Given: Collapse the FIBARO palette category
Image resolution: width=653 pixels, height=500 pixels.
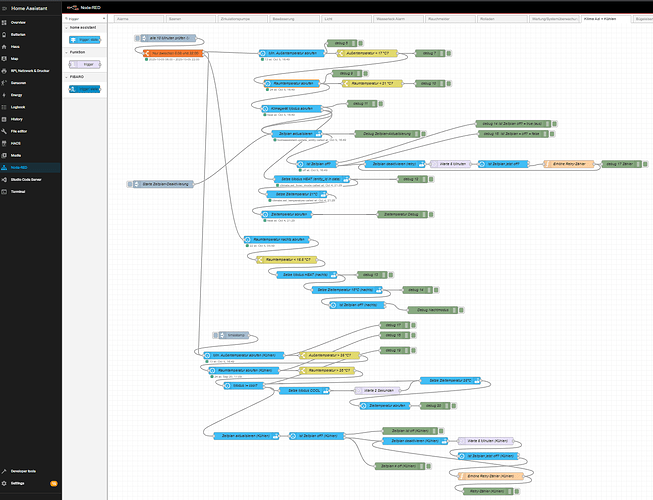Looking at the screenshot, I should [x=67, y=76].
